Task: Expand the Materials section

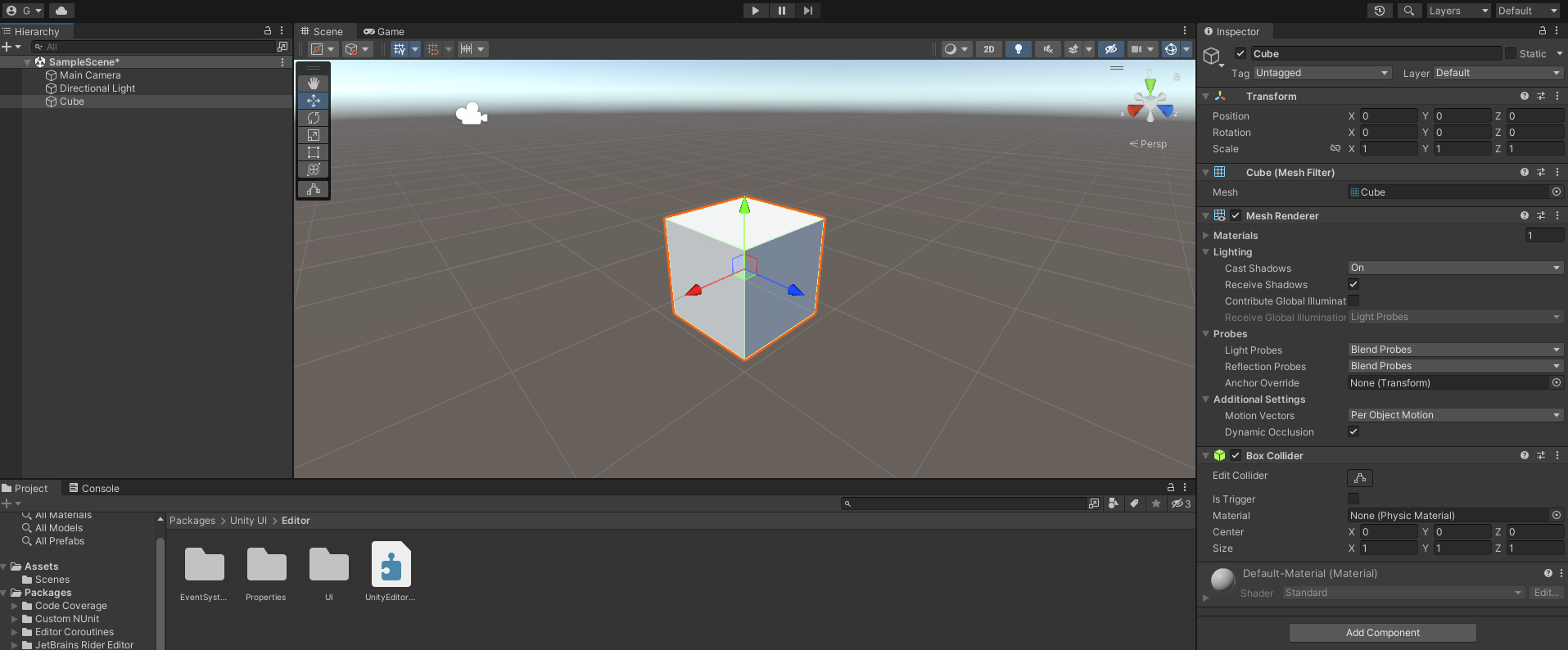Action: click(1206, 236)
